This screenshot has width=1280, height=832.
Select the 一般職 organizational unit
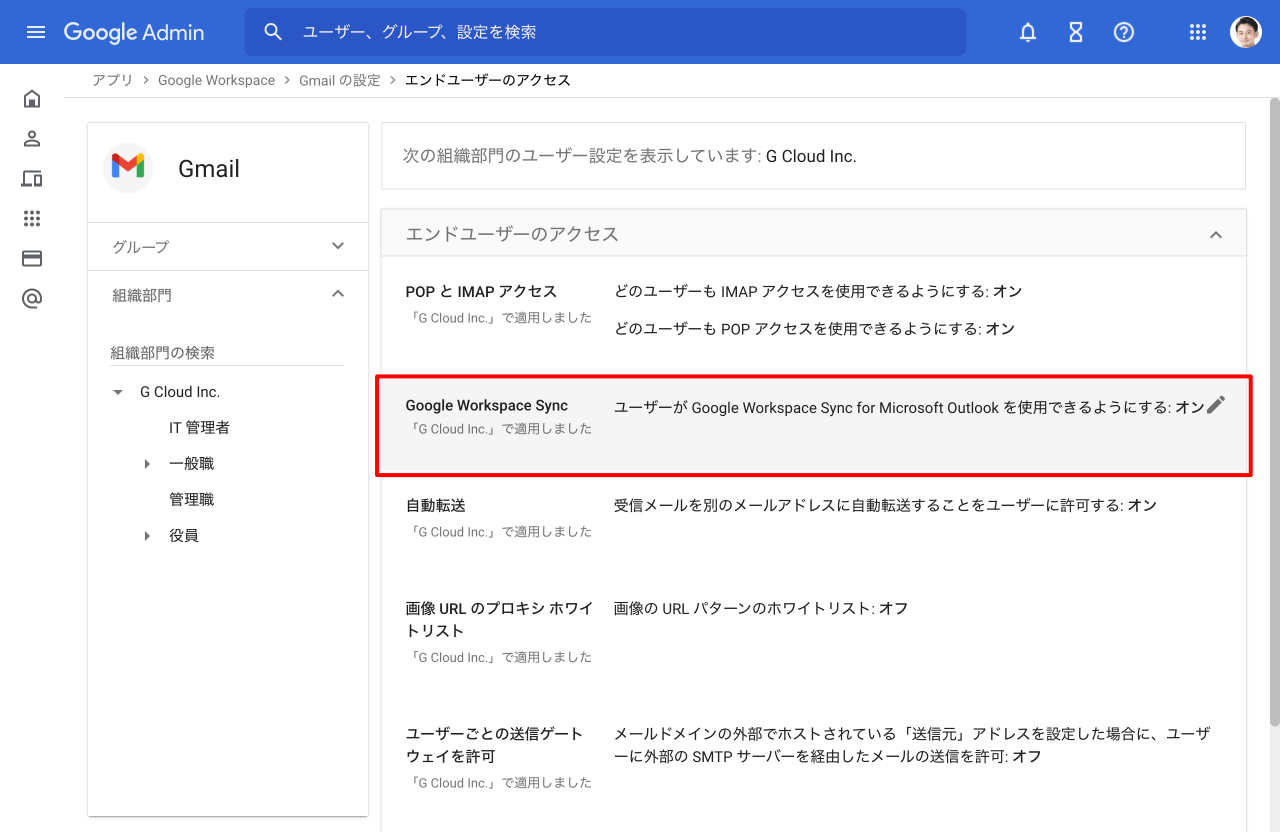[x=191, y=464]
